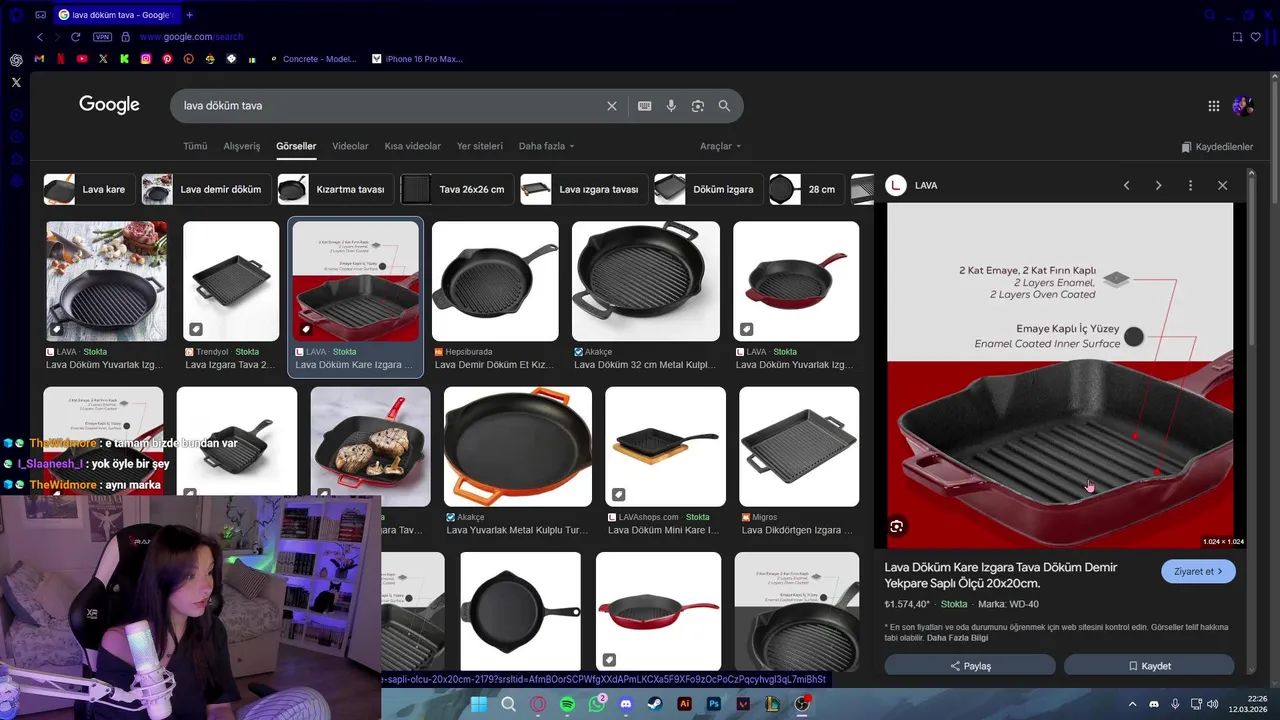Image resolution: width=1280 pixels, height=720 pixels.
Task: Open the on-screen keyboard input tool
Action: click(x=645, y=106)
